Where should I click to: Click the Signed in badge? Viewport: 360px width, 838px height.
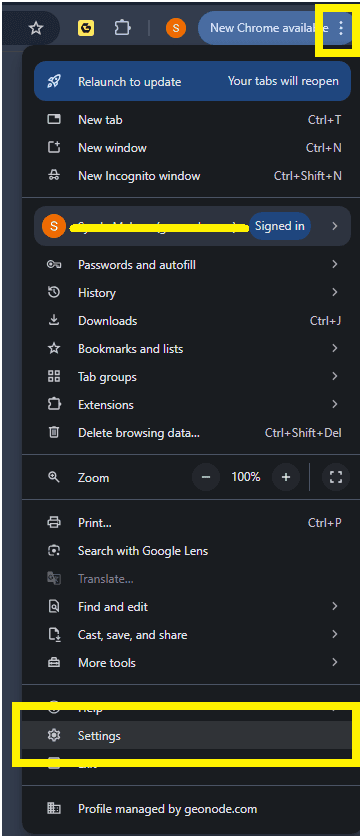click(280, 226)
